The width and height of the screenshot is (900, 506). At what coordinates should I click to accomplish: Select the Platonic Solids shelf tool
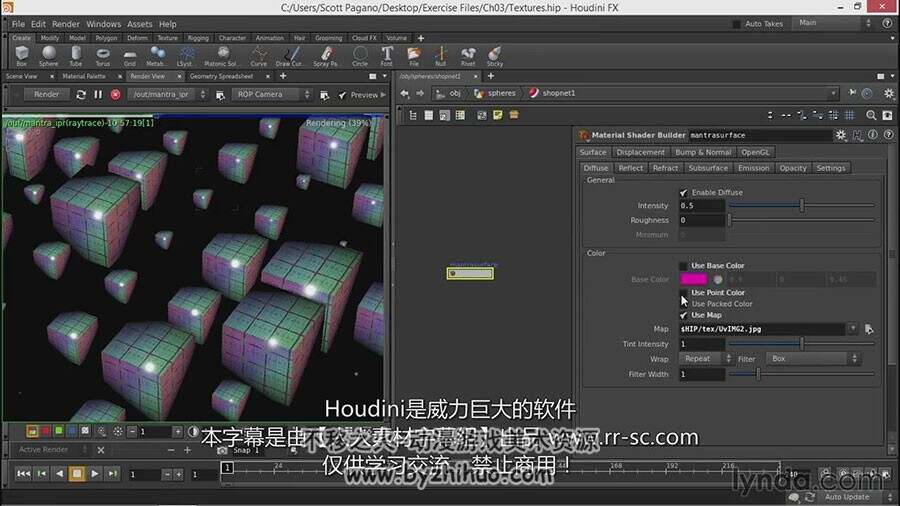[x=221, y=56]
